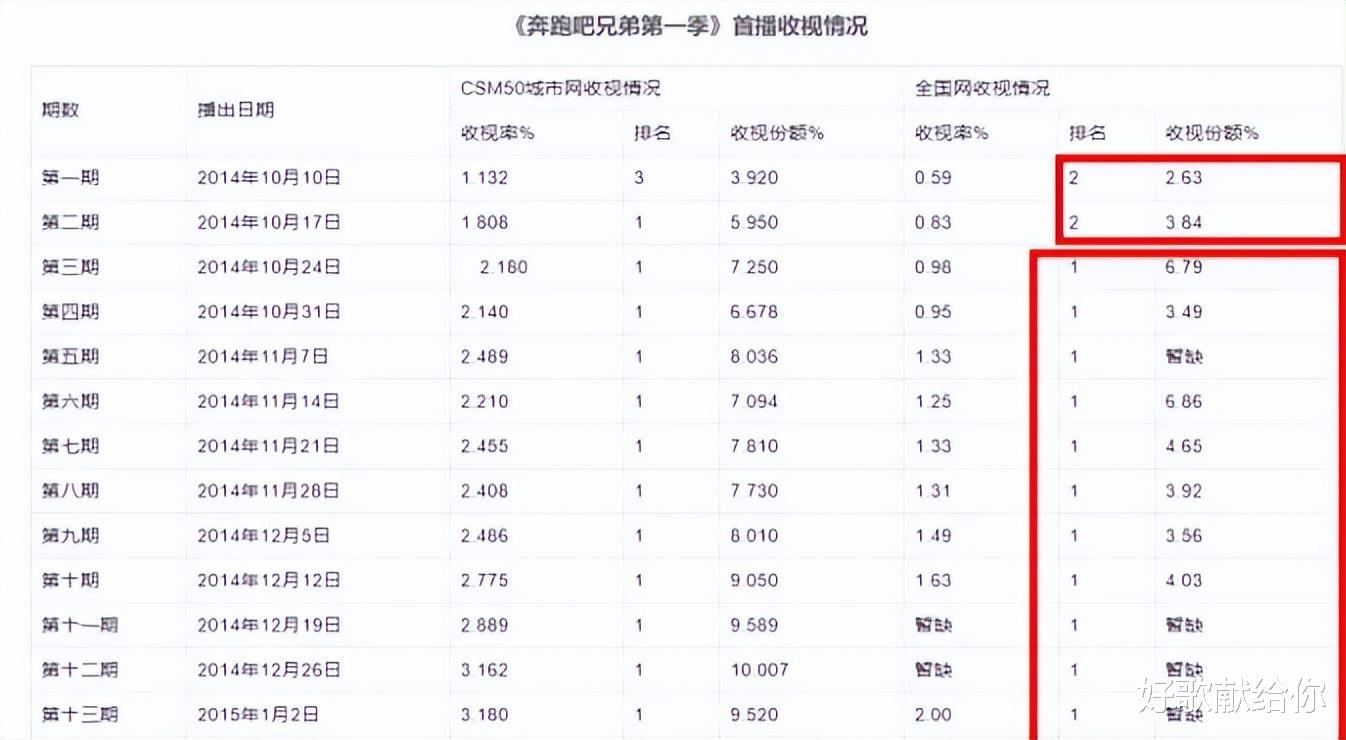Click the rating value 2.775
This screenshot has height=740, width=1346.
click(485, 580)
